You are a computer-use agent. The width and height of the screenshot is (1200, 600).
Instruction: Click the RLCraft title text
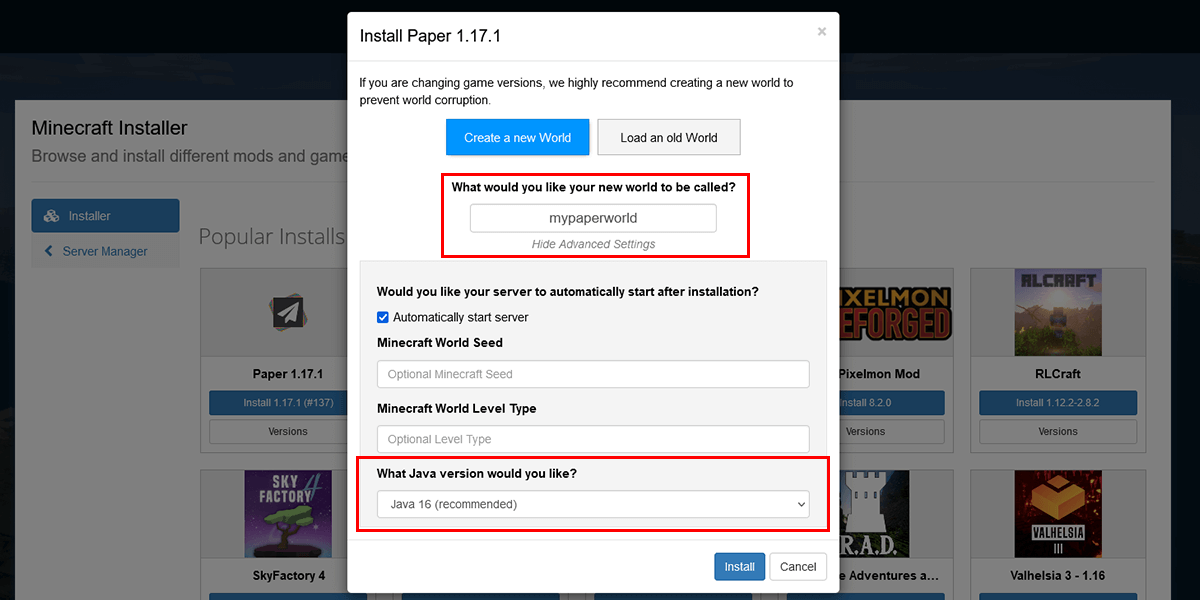[x=1058, y=374]
